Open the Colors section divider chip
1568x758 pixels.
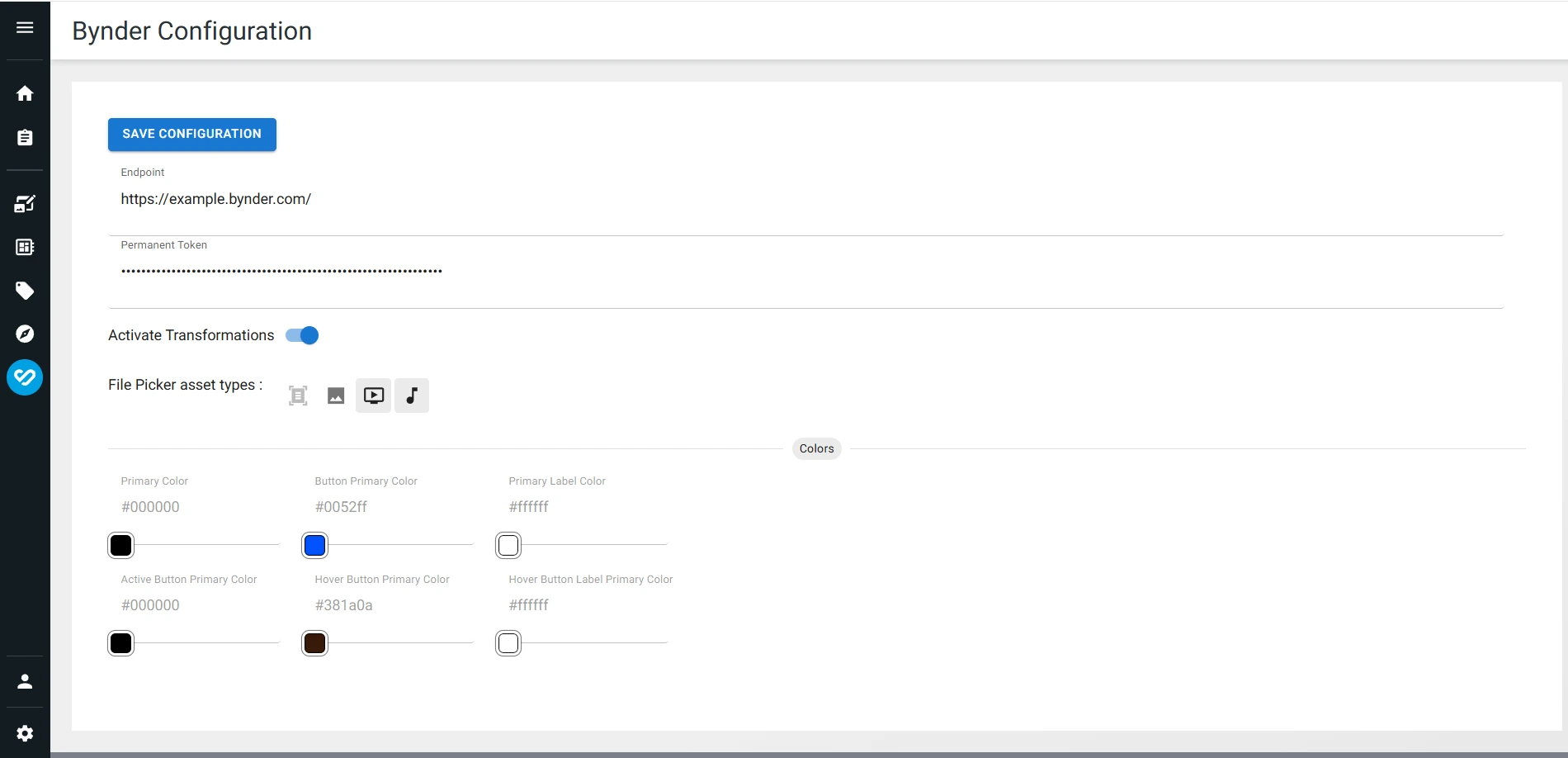816,448
